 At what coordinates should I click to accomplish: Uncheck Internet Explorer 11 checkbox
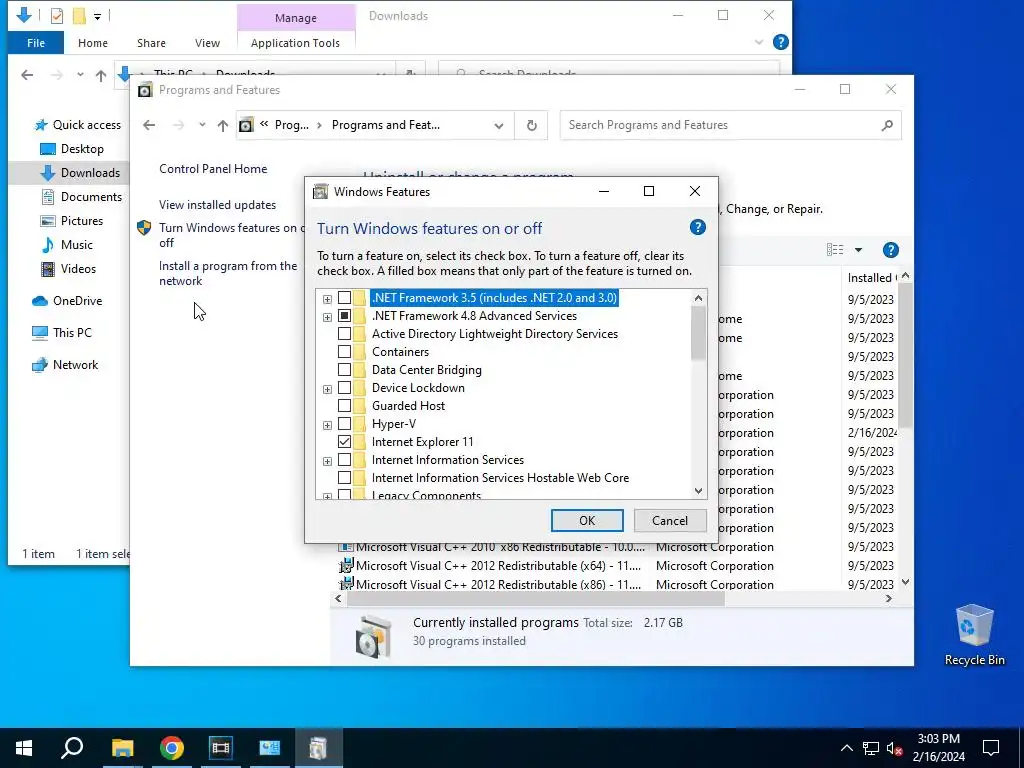(344, 442)
